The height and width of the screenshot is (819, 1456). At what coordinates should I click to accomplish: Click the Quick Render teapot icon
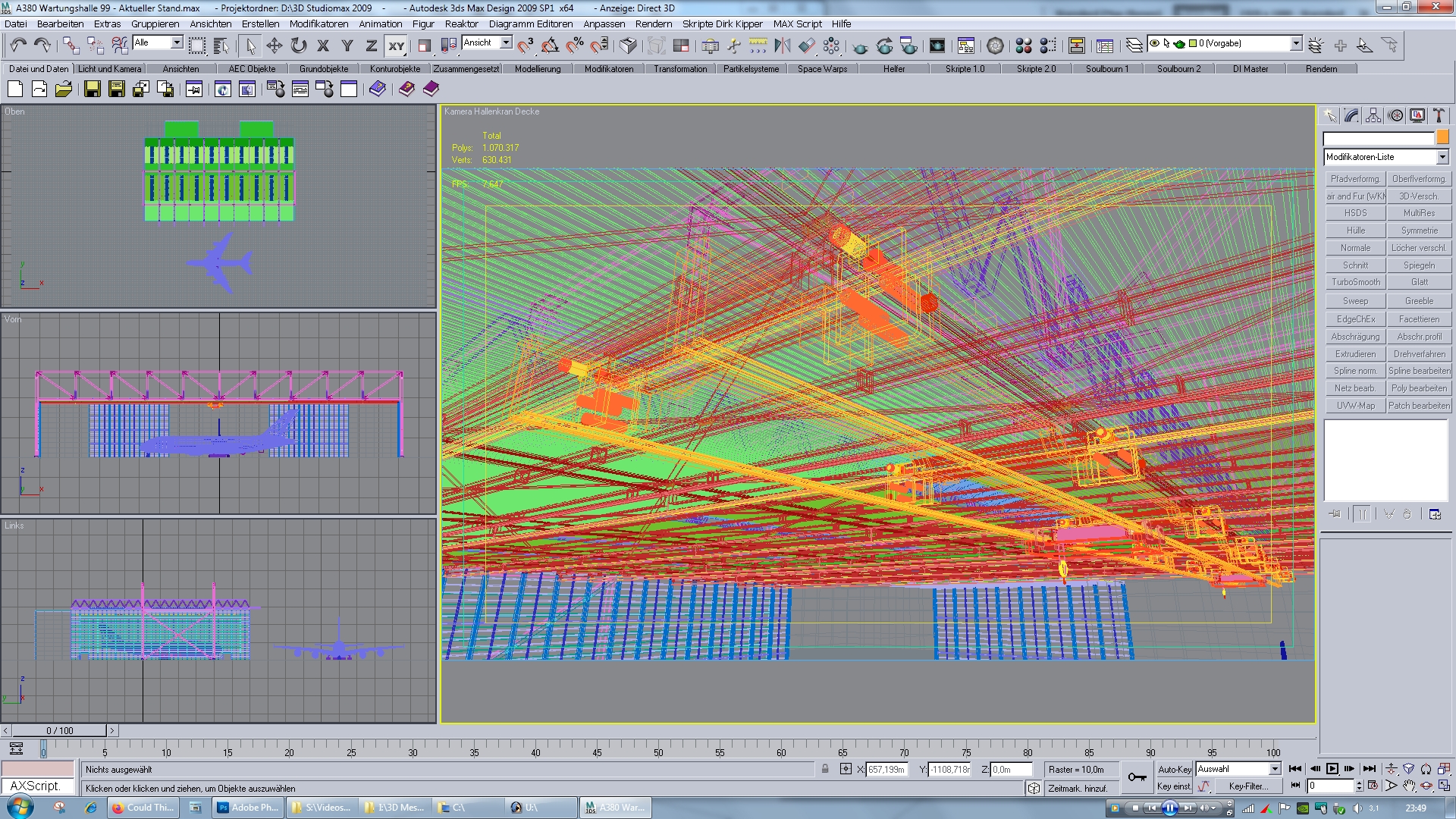coord(860,47)
